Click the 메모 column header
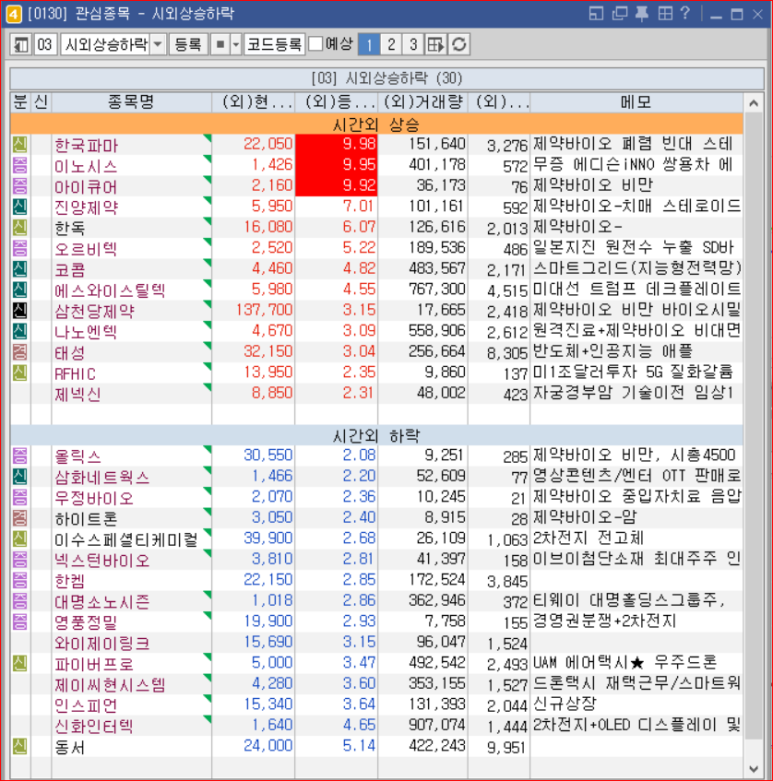 pos(636,103)
